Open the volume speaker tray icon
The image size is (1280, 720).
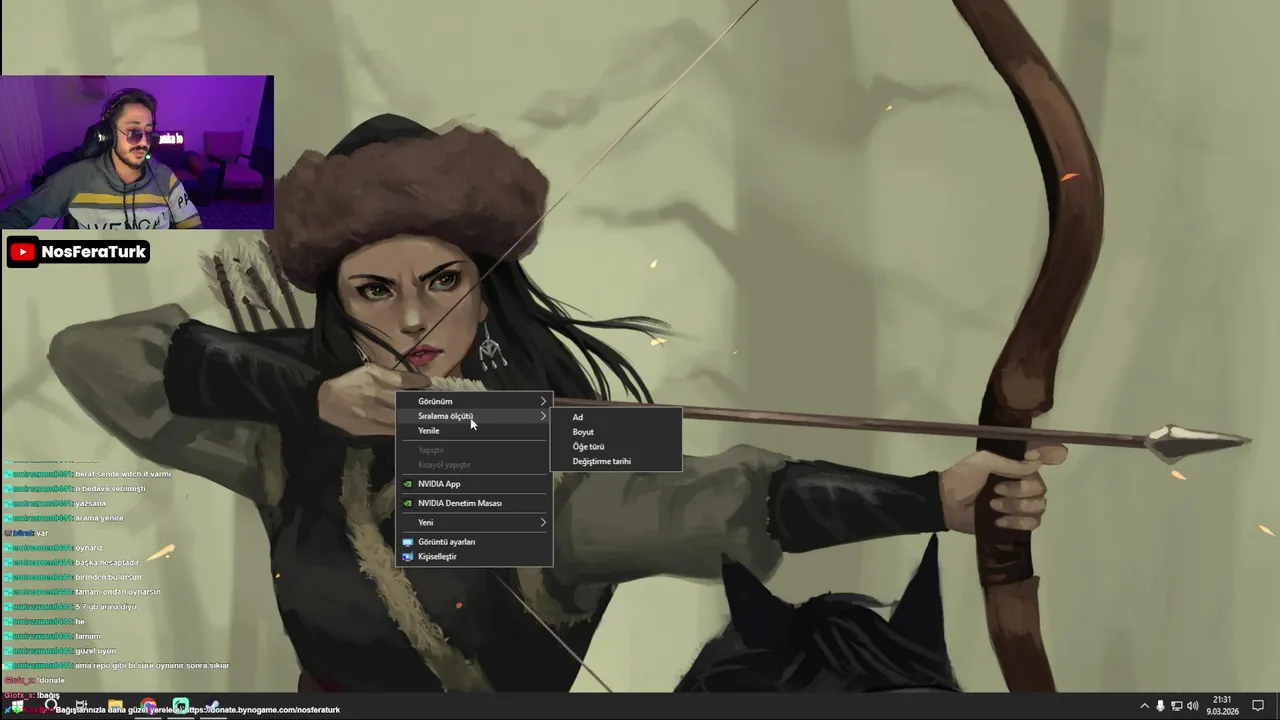[x=1192, y=706]
